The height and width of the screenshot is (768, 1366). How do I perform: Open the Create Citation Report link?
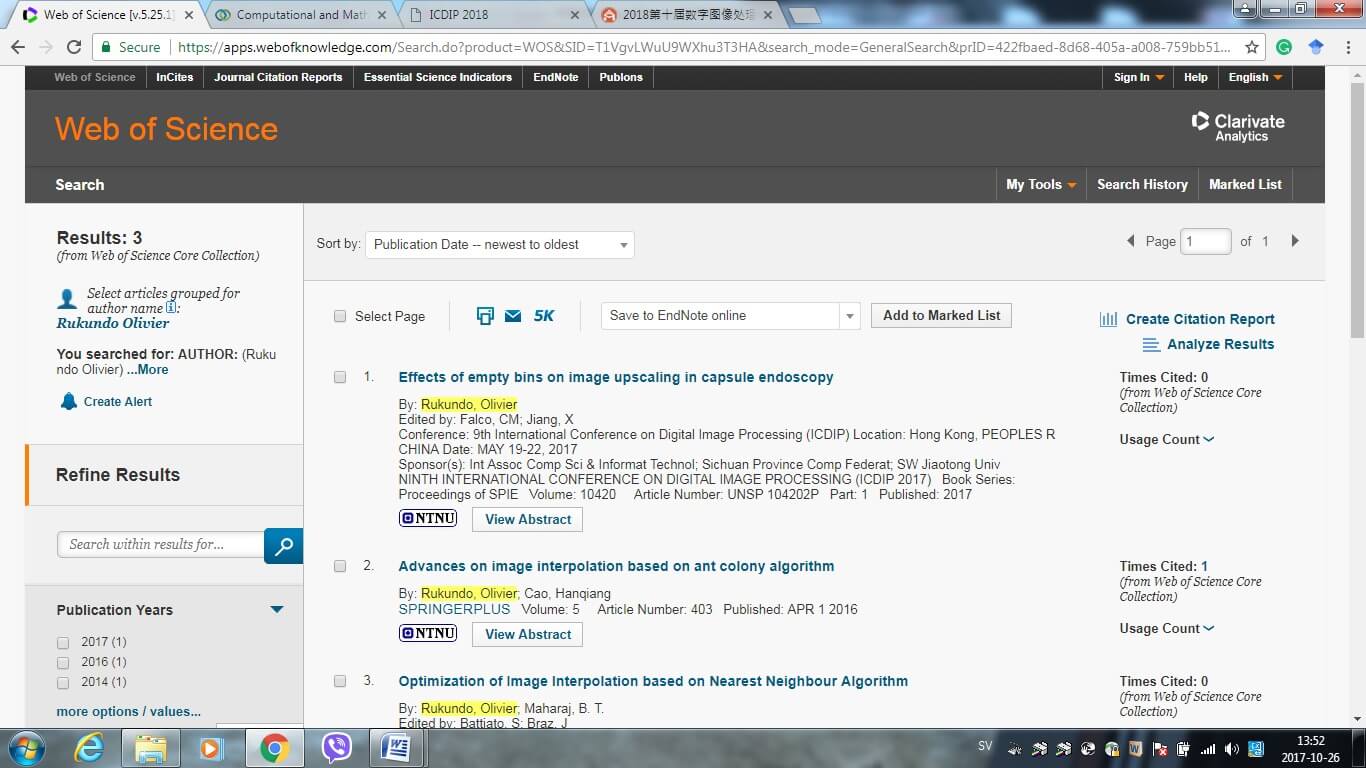1199,319
